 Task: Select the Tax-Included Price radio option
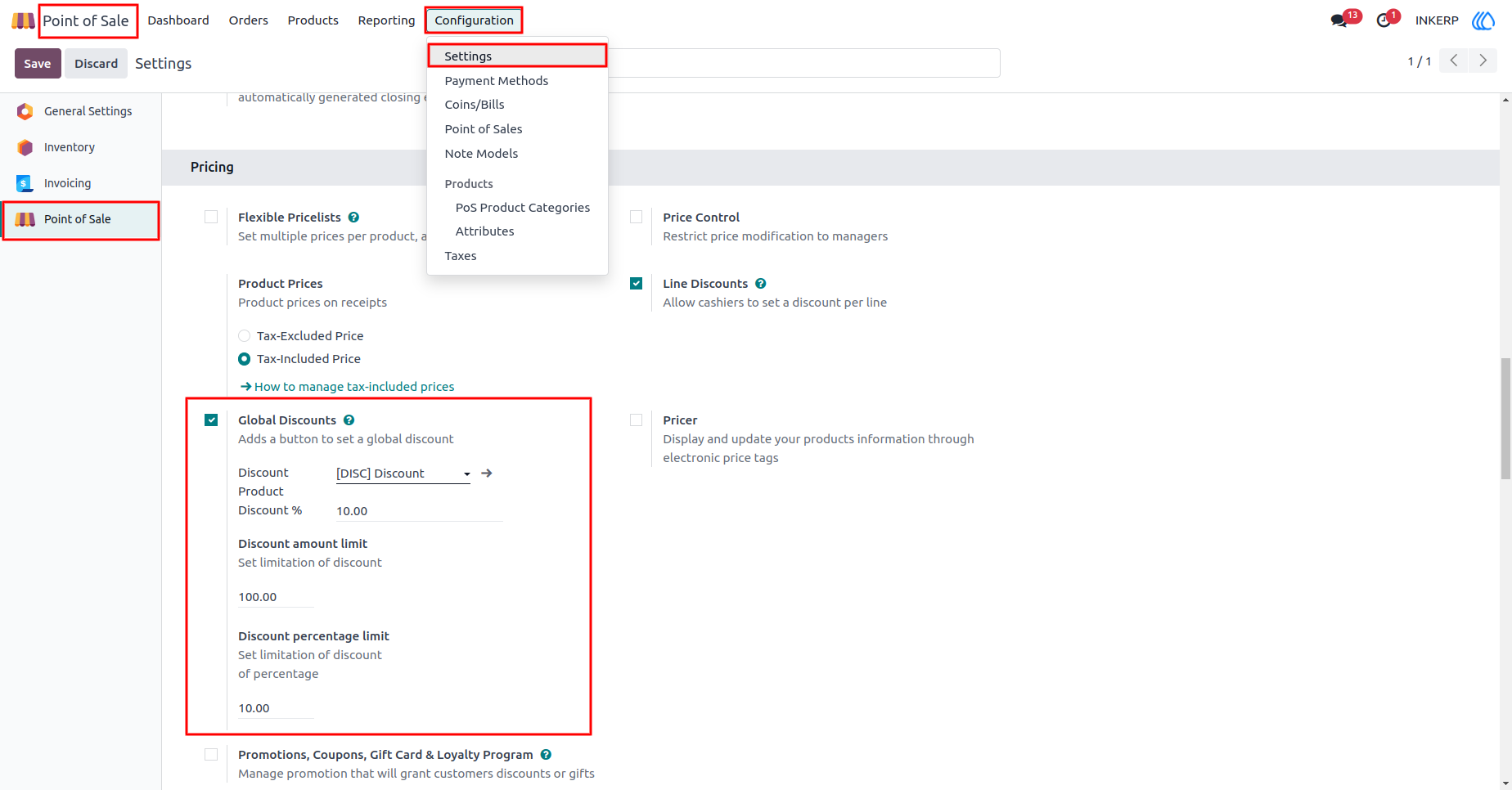tap(244, 359)
